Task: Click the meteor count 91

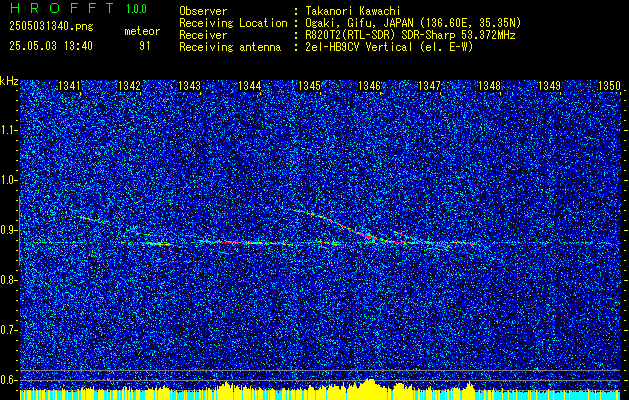Action: pyautogui.click(x=144, y=46)
